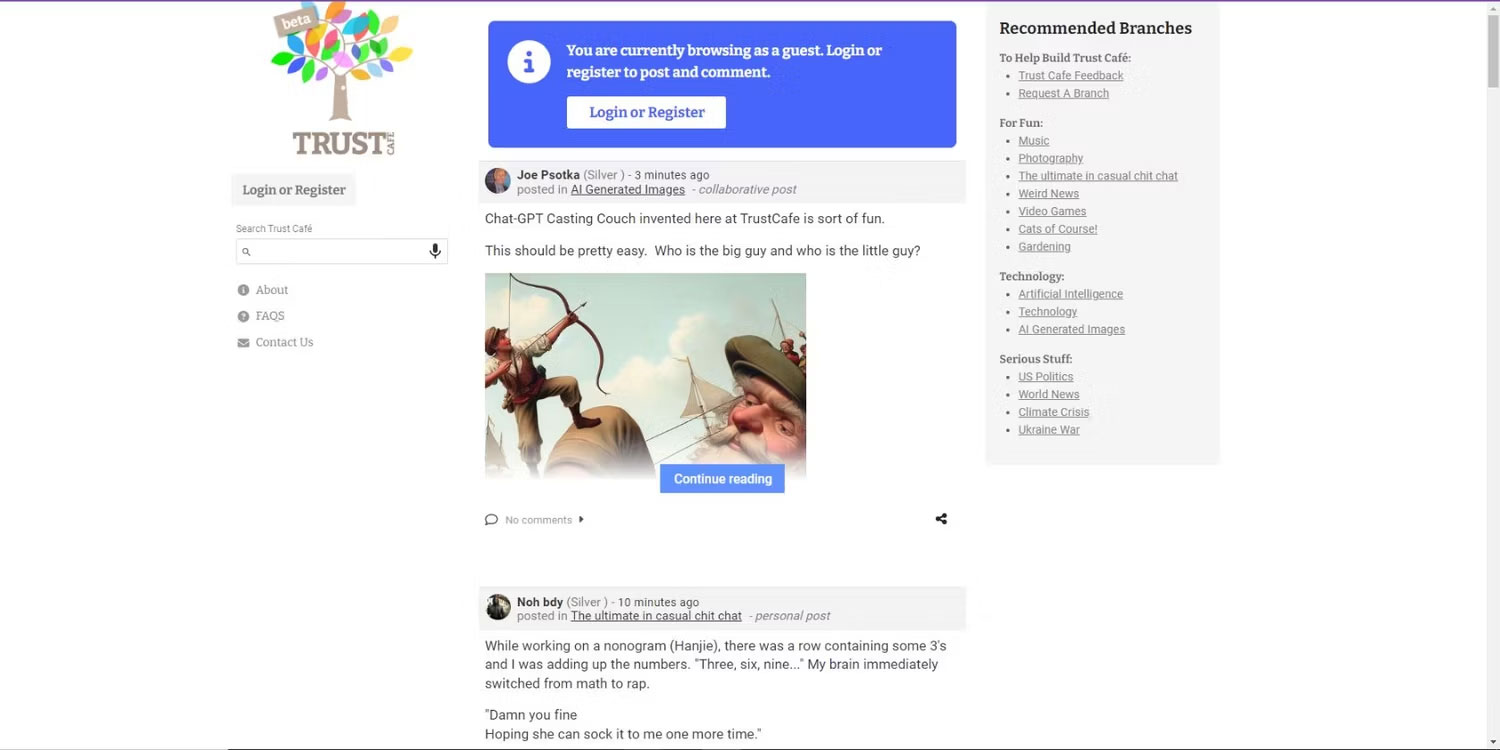Click the 'Hoping she can sock it' lyric line
This screenshot has height=750, width=1500.
pos(623,734)
